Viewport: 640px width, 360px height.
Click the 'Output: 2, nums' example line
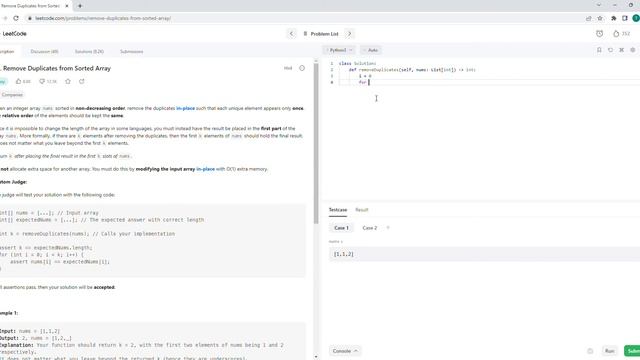tap(36, 338)
